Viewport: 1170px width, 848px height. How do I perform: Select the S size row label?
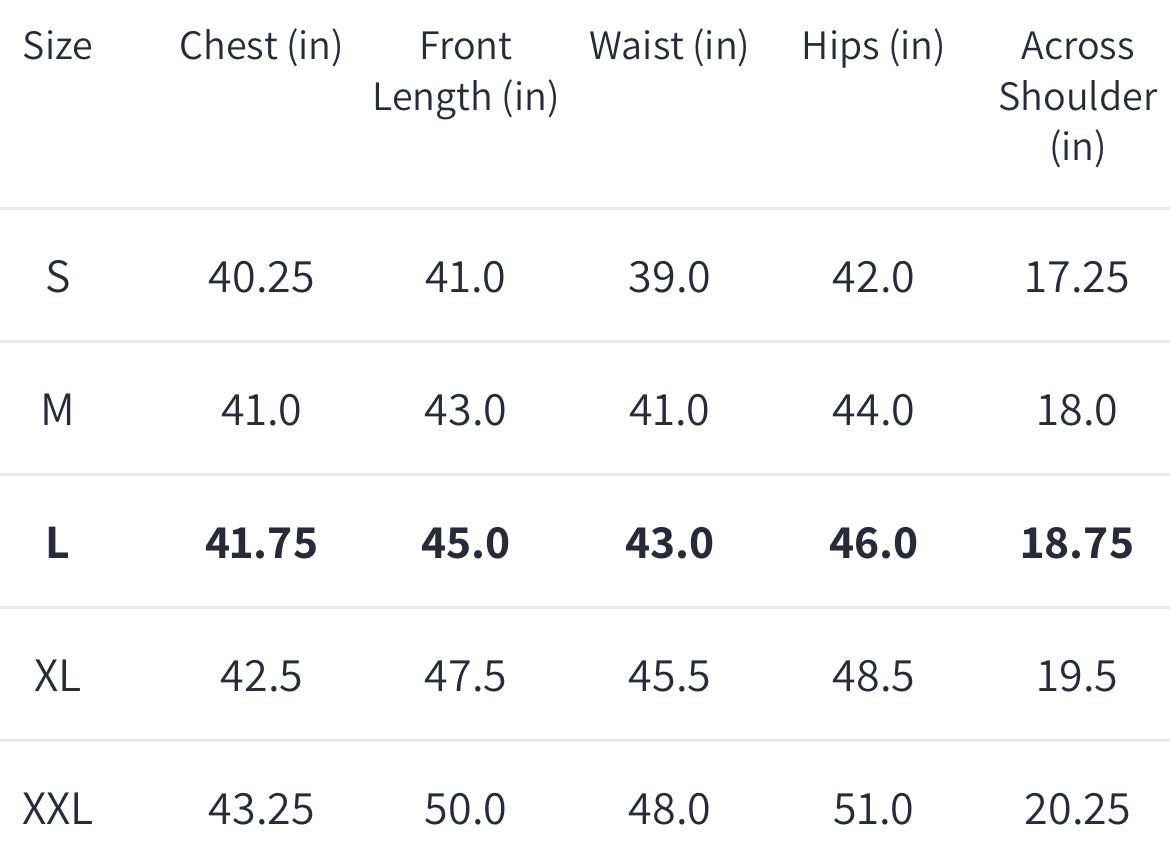(x=58, y=277)
